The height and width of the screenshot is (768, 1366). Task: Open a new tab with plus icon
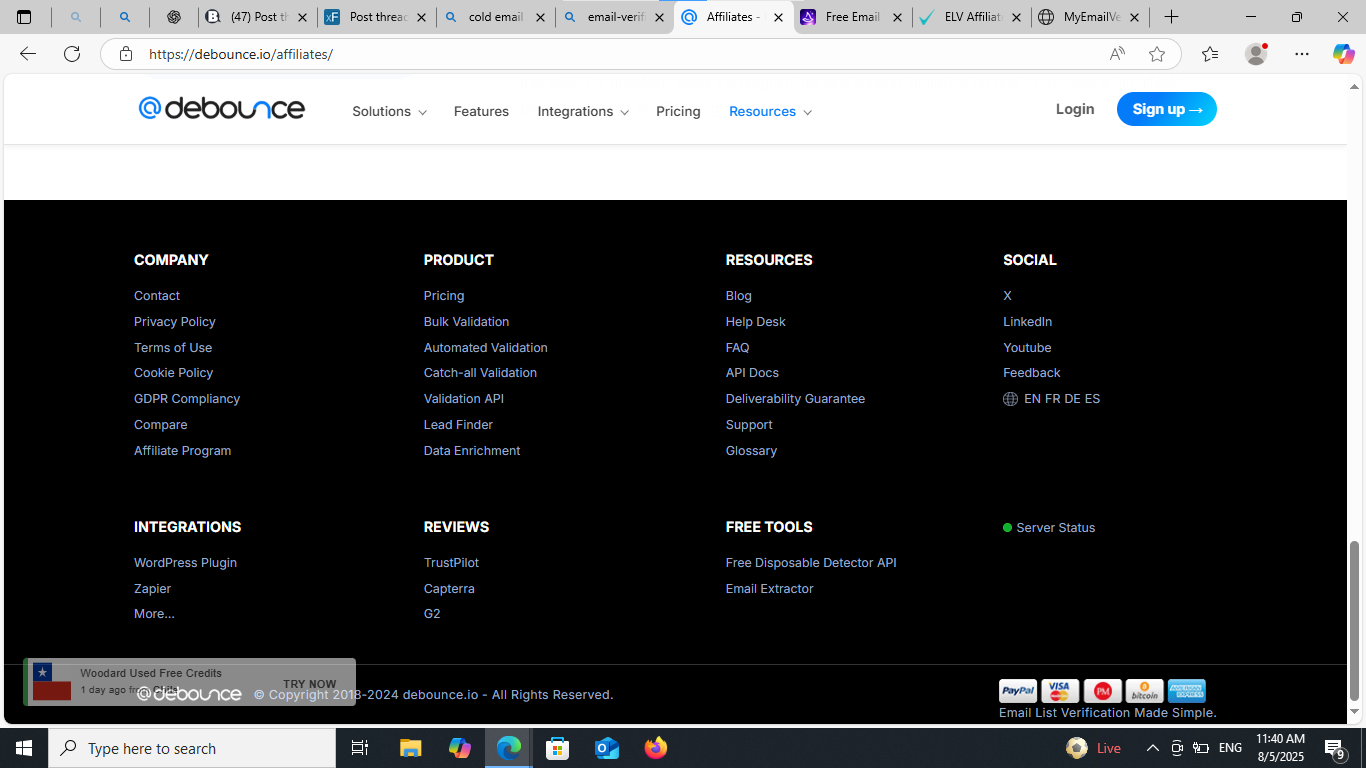coord(1171,17)
